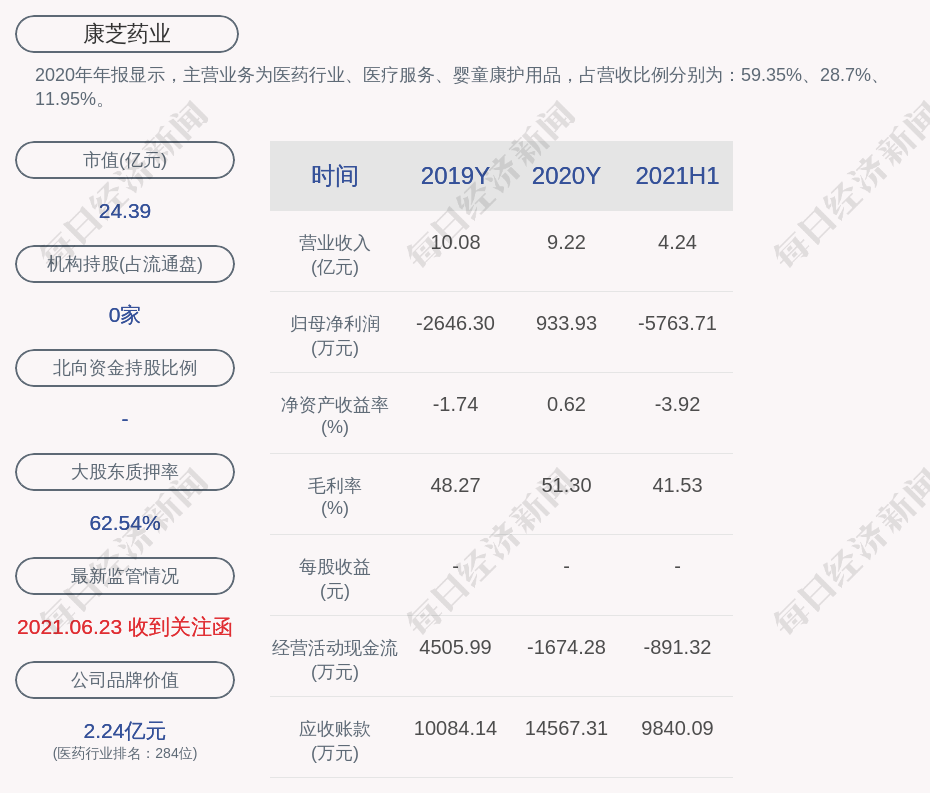This screenshot has height=793, width=930.
Task: Select the 经营活动现金流(万元) row label
Action: 335,660
